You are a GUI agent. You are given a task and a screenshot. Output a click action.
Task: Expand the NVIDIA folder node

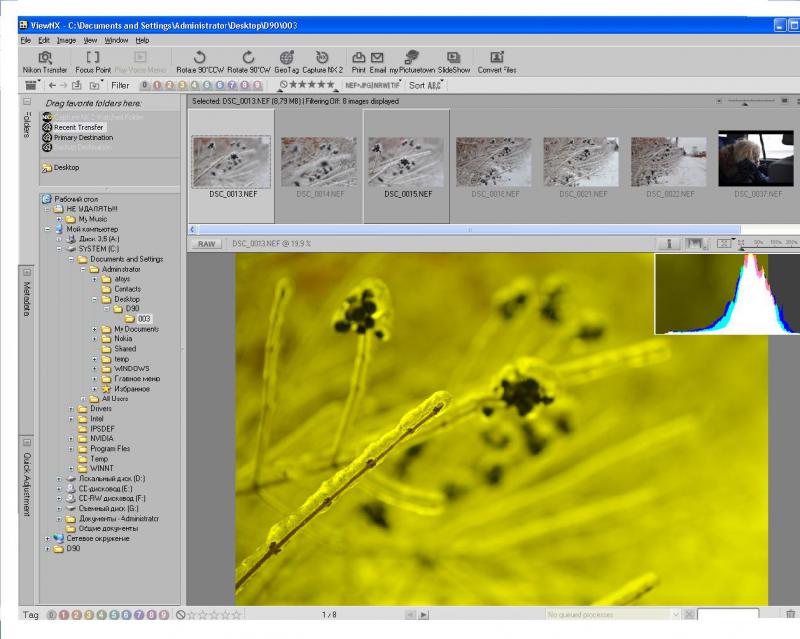tap(71, 438)
